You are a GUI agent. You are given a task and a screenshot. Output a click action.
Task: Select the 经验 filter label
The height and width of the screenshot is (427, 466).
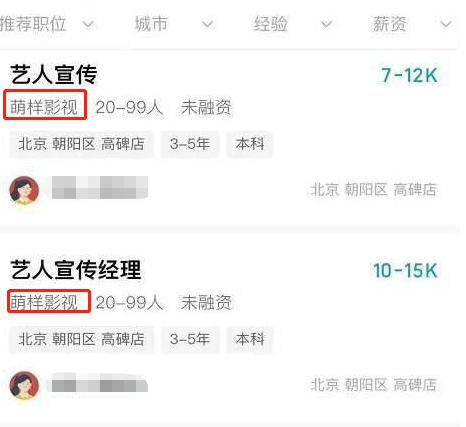click(271, 24)
